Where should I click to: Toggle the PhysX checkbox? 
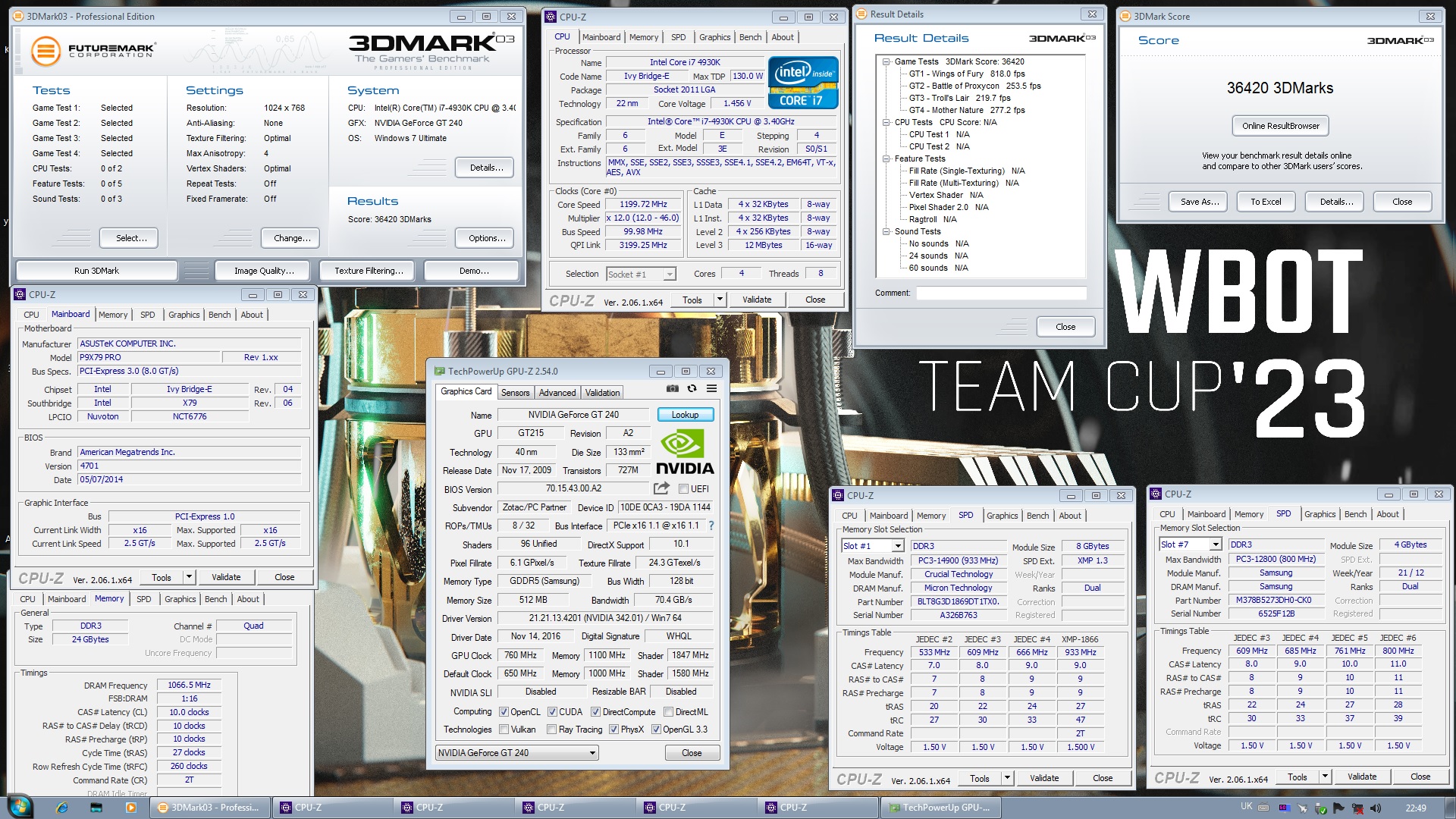click(614, 730)
